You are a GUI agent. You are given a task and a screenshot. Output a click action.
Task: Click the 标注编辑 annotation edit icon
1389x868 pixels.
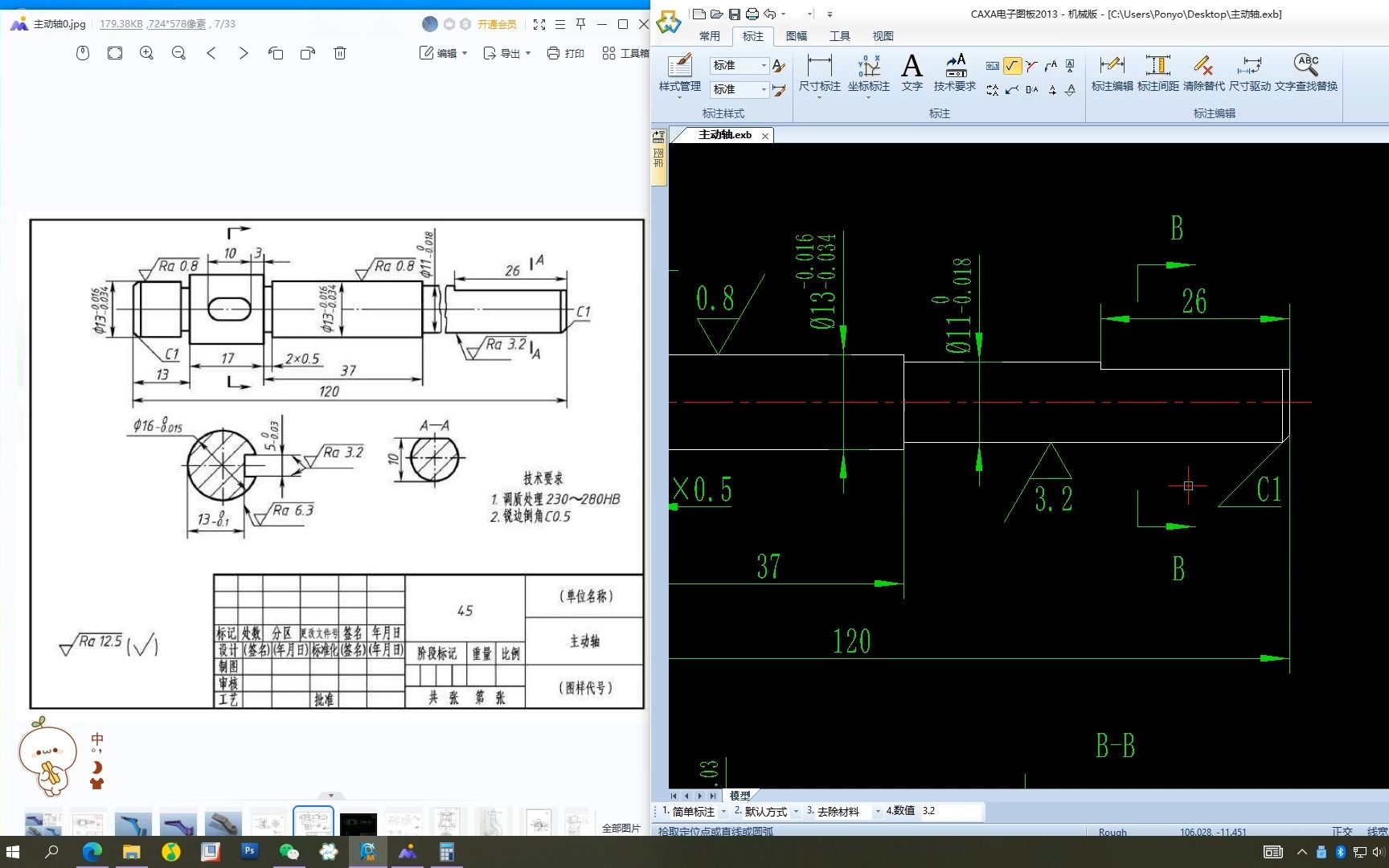(1112, 74)
